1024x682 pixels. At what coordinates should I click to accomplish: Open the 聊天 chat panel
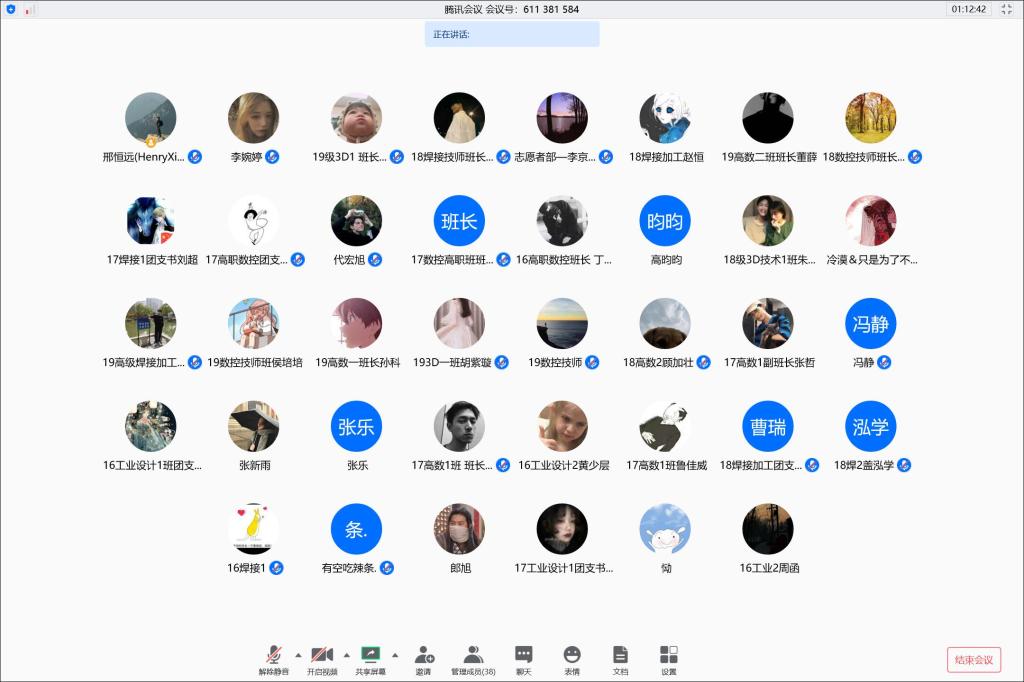pos(524,660)
